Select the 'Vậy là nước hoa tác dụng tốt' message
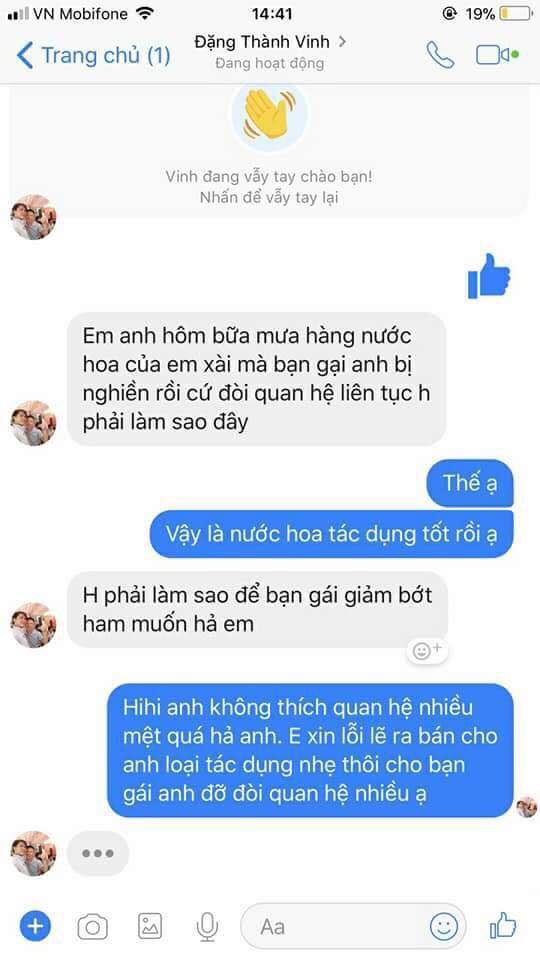The image size is (540, 960). pyautogui.click(x=331, y=534)
